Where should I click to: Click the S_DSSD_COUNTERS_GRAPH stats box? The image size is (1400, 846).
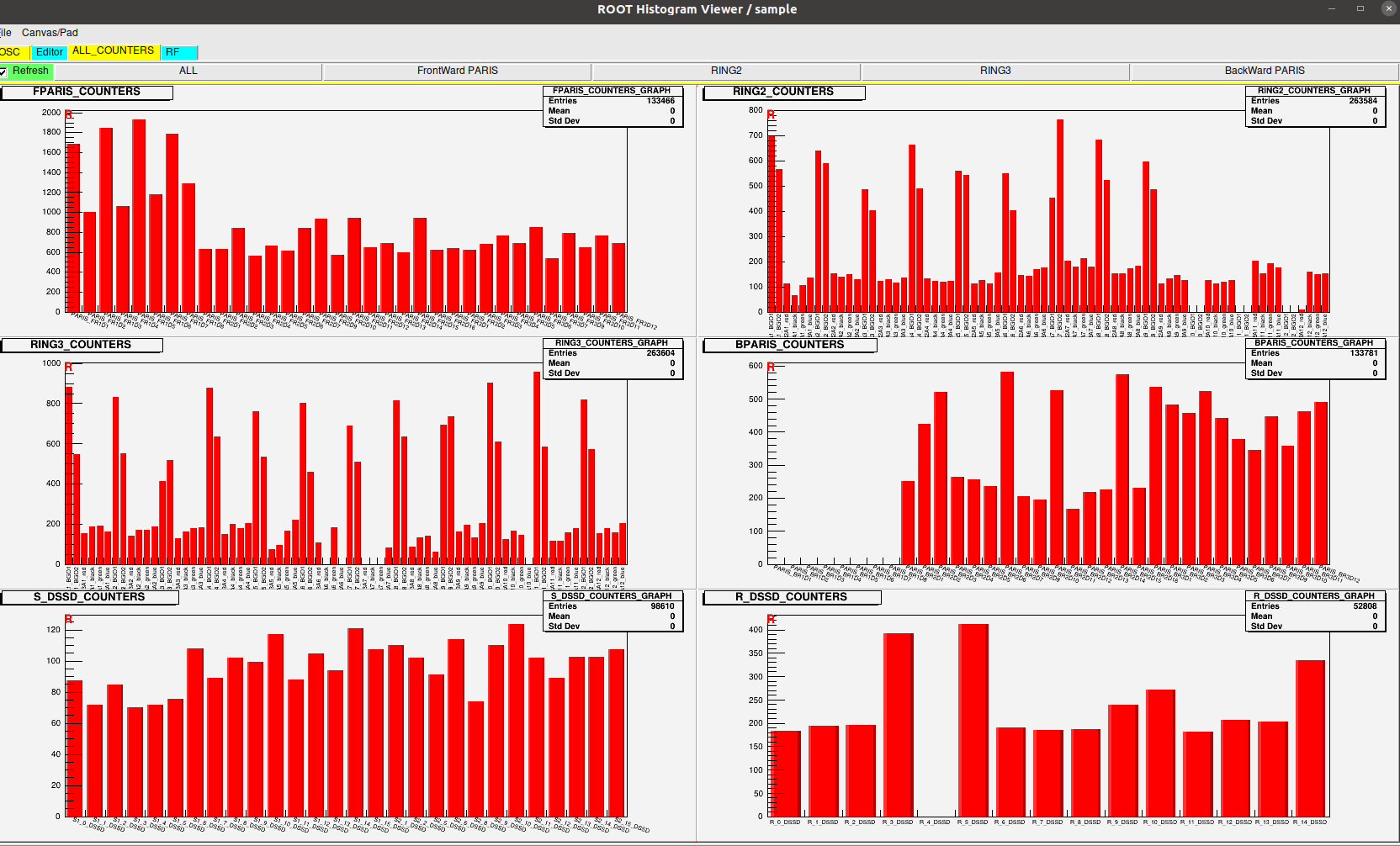pyautogui.click(x=612, y=611)
